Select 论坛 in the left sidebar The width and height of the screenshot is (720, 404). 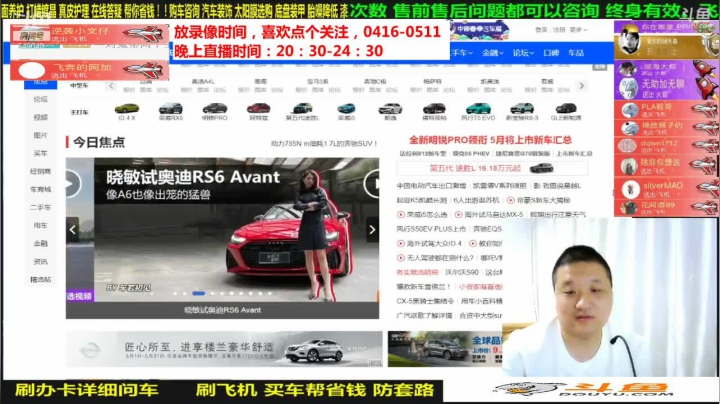tap(40, 99)
